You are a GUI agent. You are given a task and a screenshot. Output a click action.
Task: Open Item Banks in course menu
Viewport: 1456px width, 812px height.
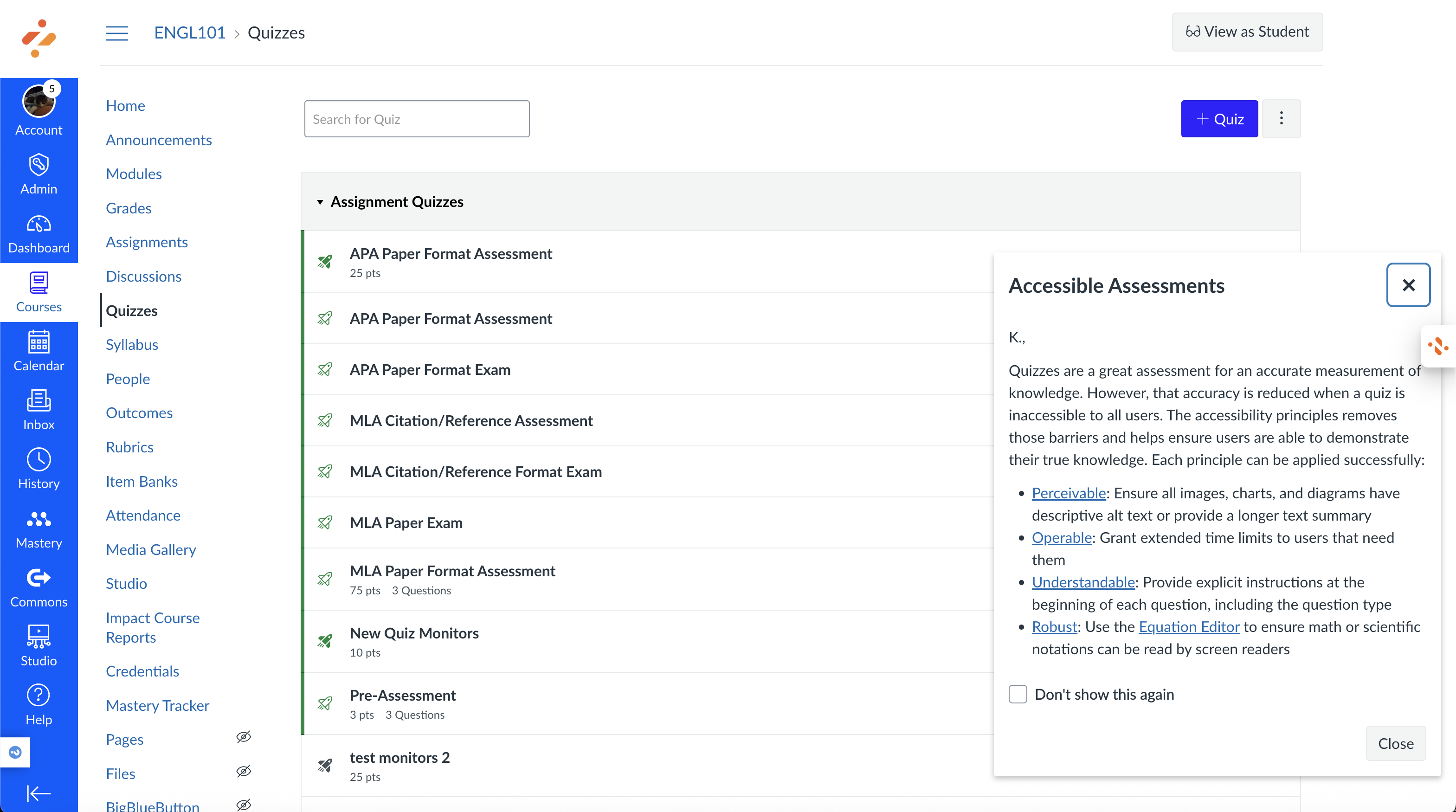(142, 482)
